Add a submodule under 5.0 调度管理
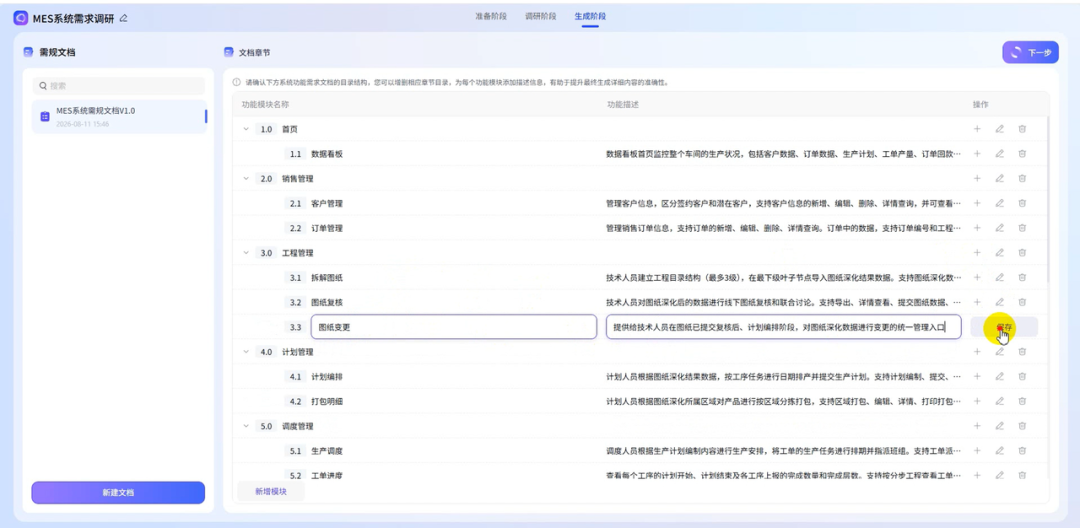Viewport: 1080px width, 528px height. (x=977, y=426)
